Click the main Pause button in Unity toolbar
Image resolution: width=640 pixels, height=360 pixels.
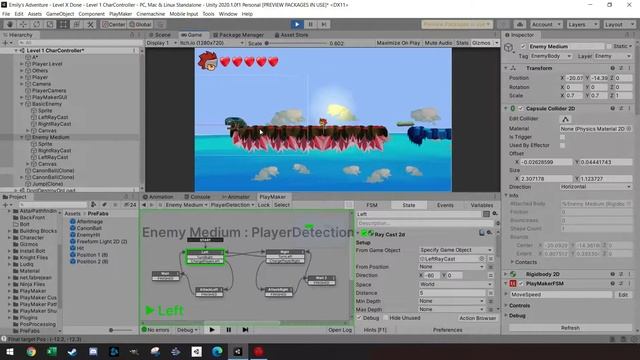pos(310,24)
